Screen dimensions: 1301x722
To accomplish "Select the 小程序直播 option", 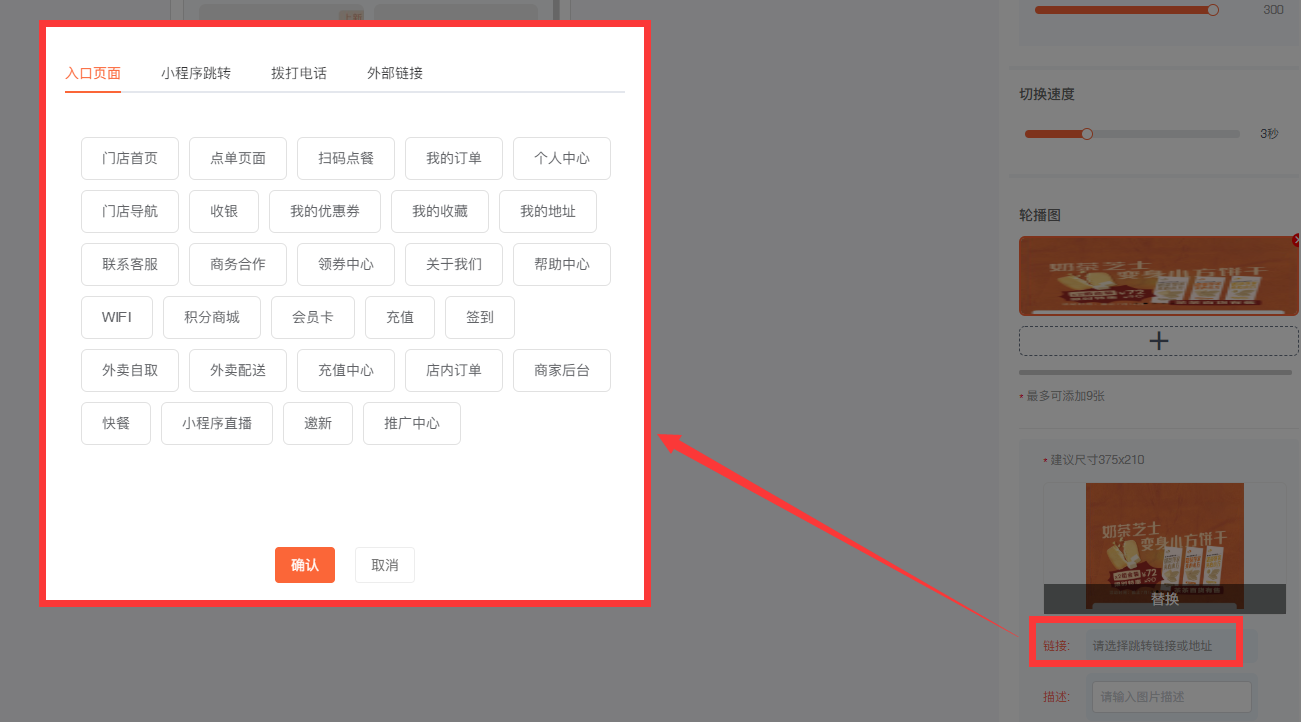I will coord(217,423).
